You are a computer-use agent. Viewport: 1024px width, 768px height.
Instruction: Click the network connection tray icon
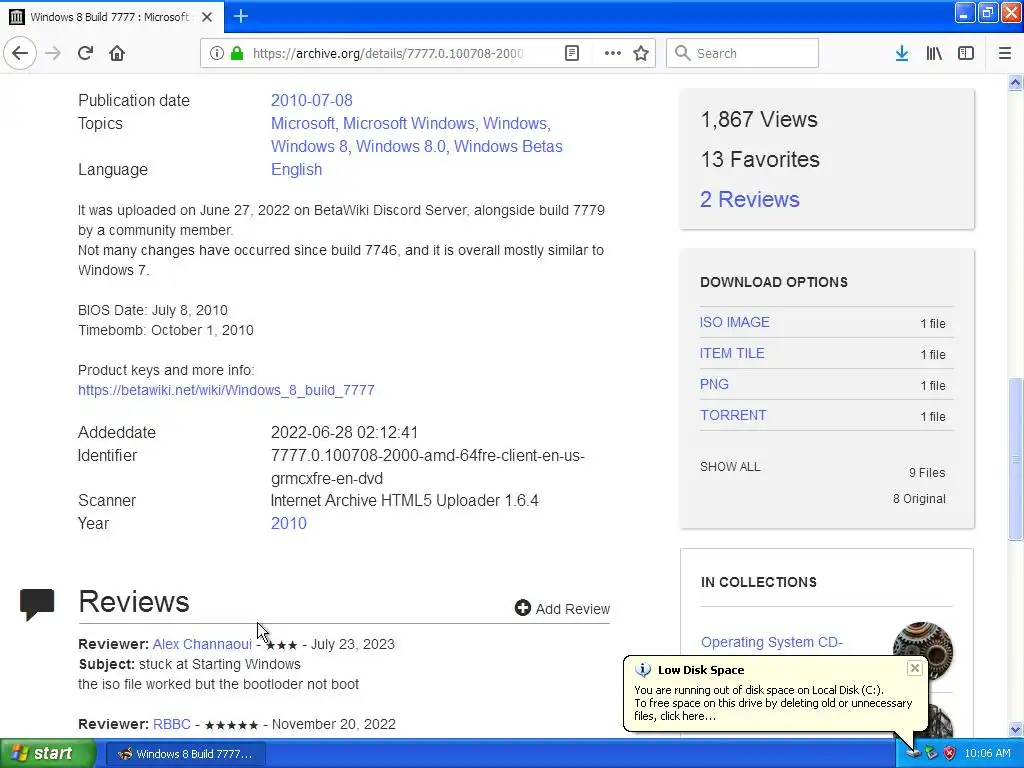[931, 753]
